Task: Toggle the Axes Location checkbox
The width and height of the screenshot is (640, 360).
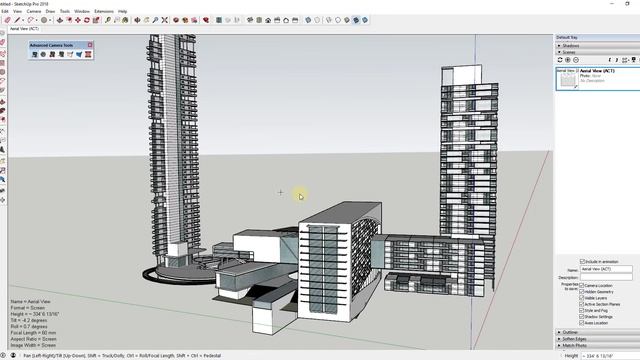Action: coord(582,323)
